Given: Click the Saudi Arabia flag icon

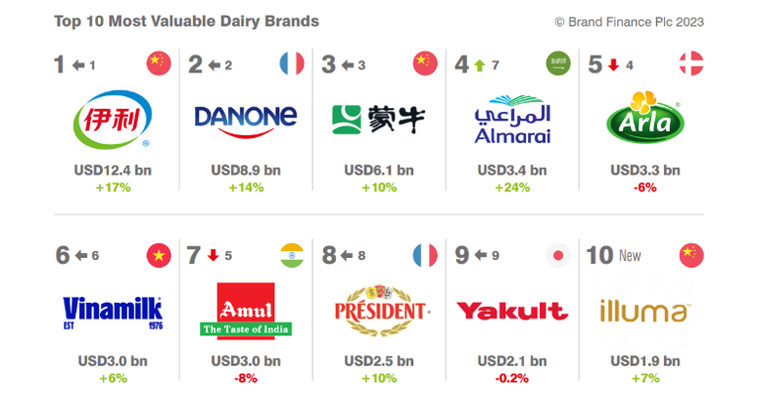Looking at the screenshot, I should click(558, 64).
